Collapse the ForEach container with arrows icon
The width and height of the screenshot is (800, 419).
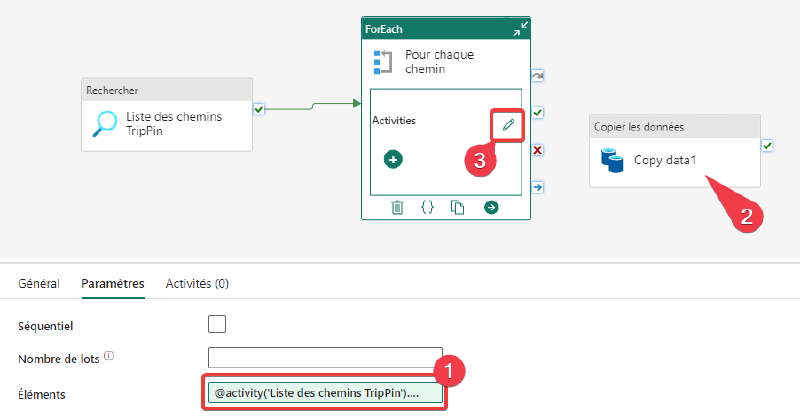[520, 29]
